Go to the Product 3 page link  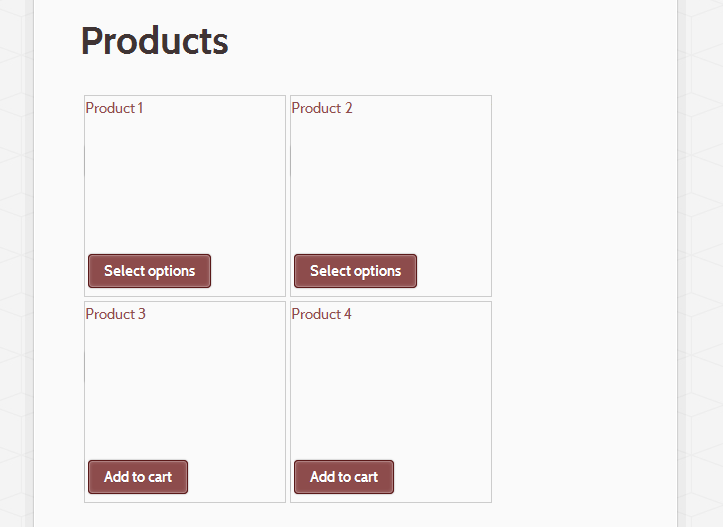pos(115,314)
